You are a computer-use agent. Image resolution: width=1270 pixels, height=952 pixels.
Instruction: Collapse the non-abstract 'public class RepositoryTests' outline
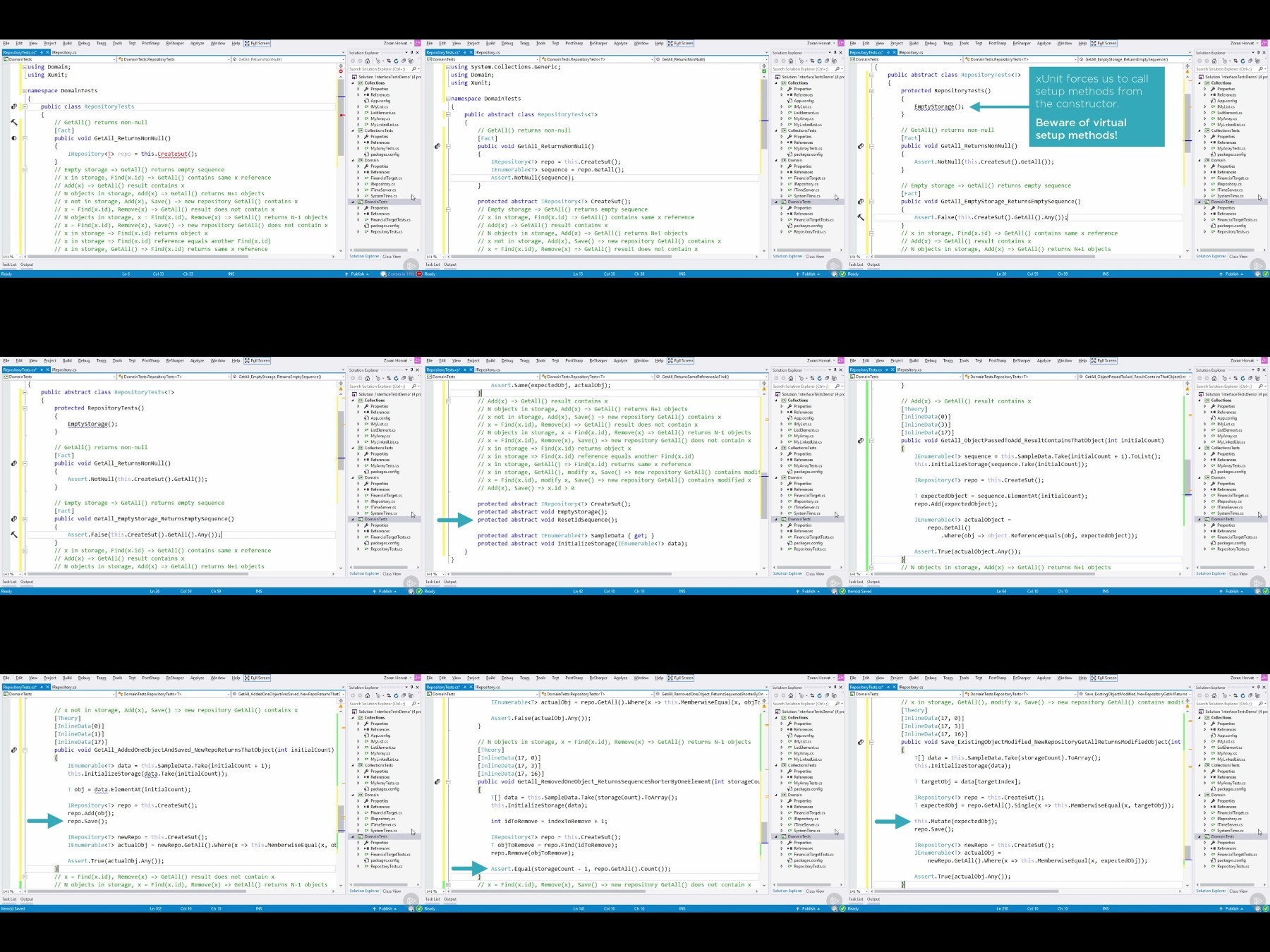coord(25,106)
